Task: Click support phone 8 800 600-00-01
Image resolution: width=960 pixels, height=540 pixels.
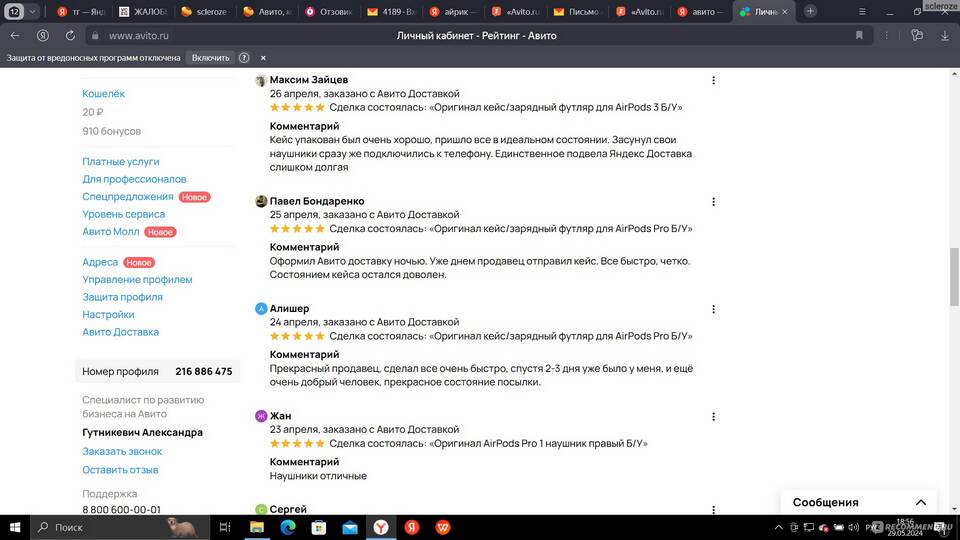Action: point(121,509)
